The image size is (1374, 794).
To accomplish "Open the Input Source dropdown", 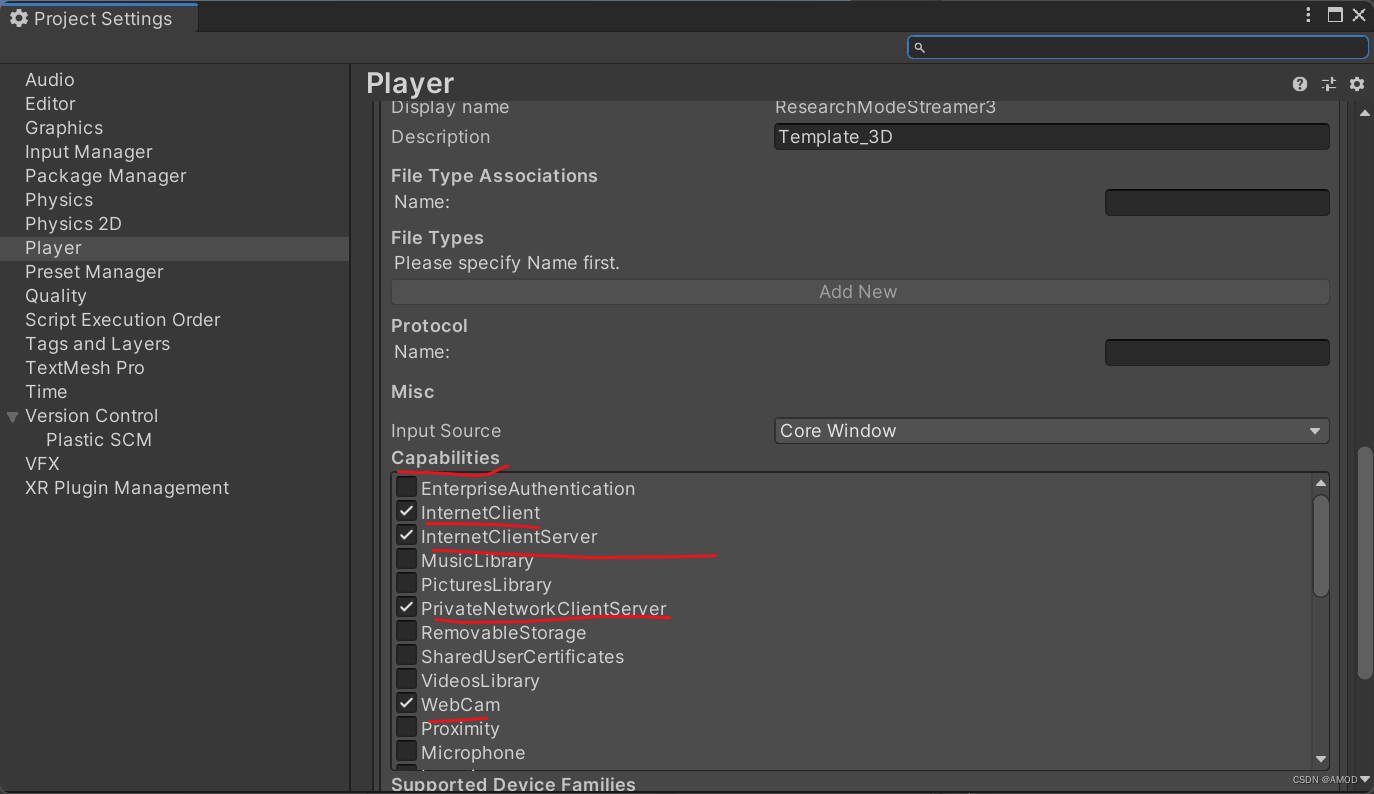I will coord(1050,430).
